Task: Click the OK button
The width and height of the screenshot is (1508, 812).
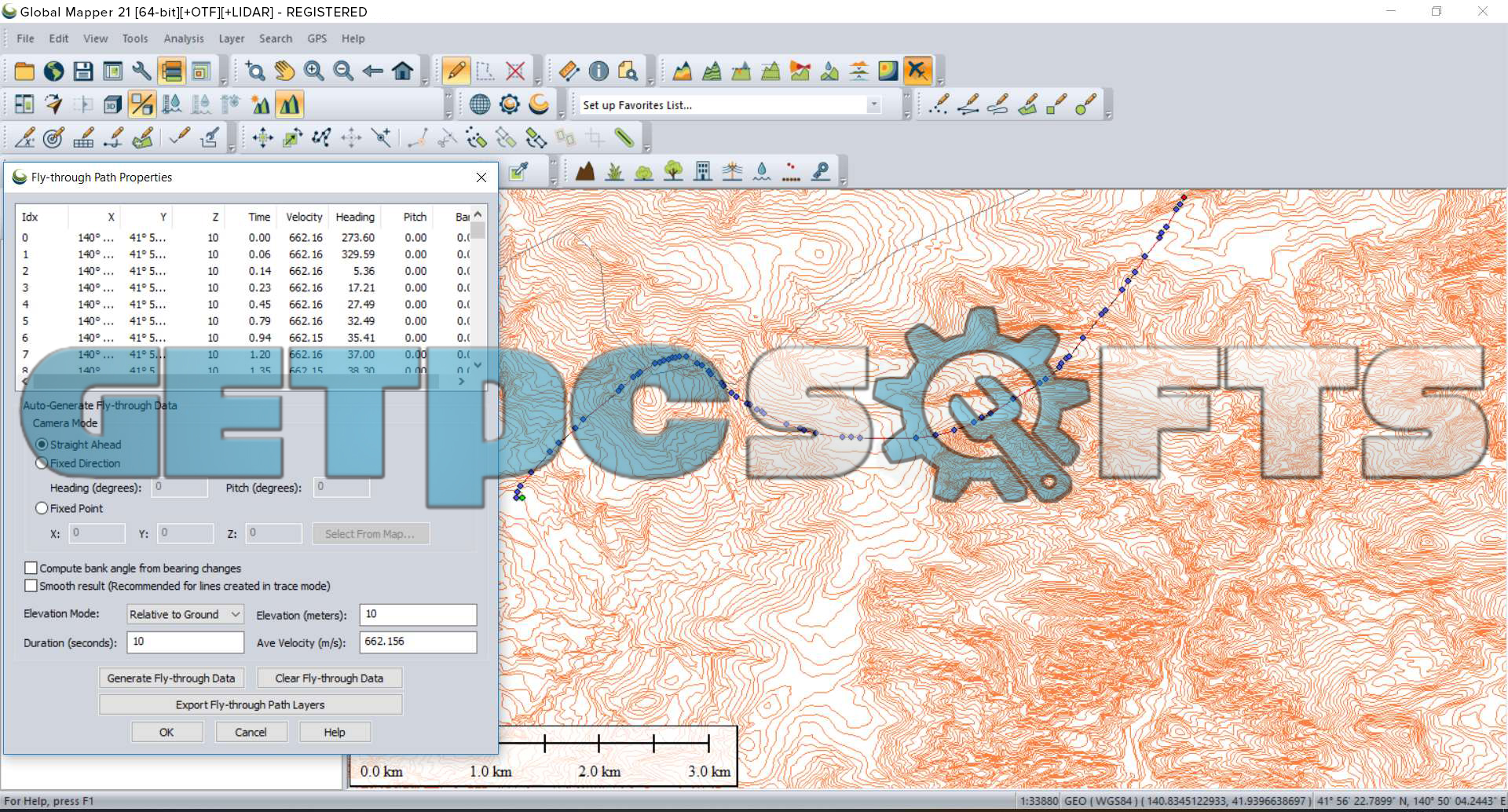Action: tap(167, 732)
